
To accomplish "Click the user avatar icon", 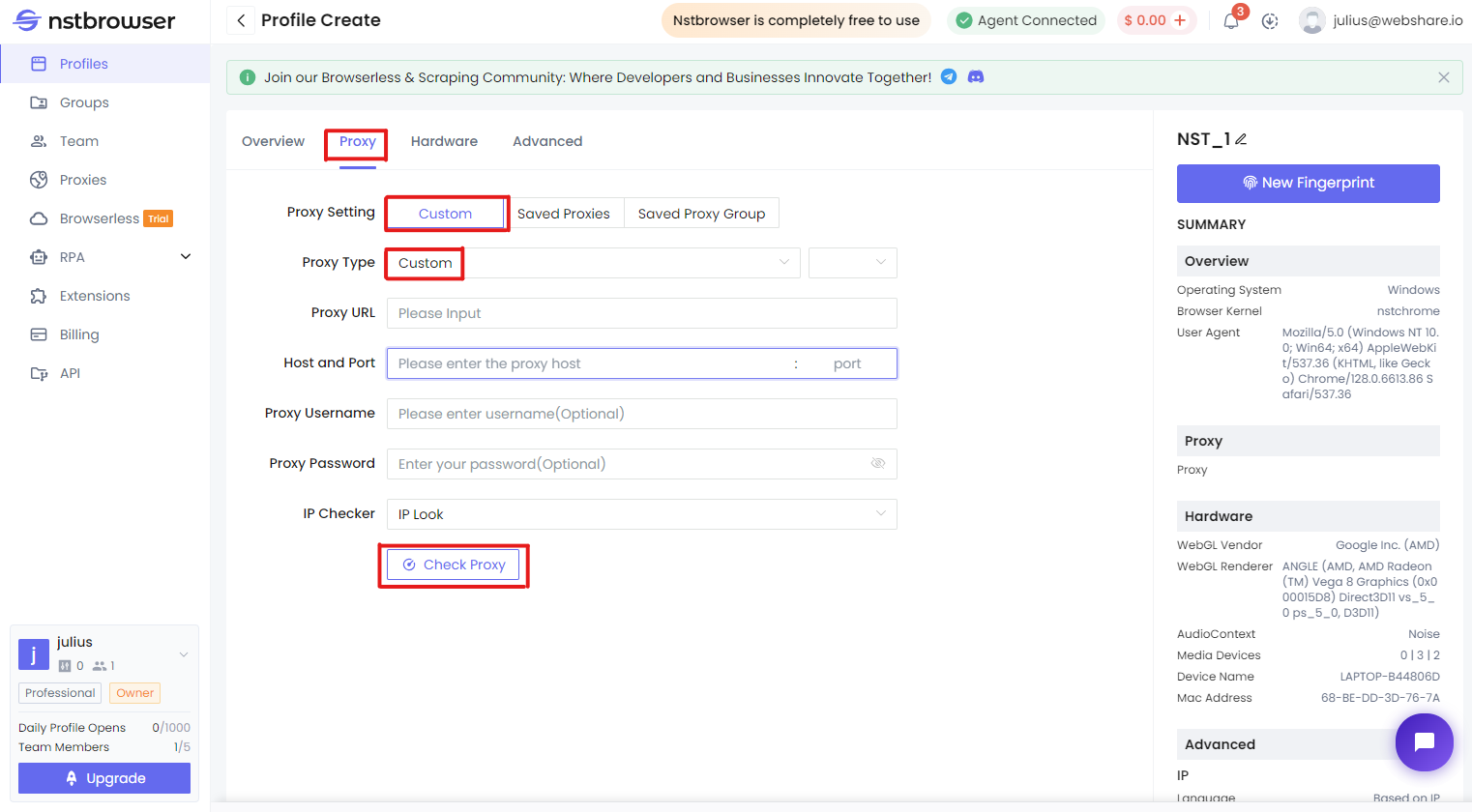I will pyautogui.click(x=1311, y=20).
